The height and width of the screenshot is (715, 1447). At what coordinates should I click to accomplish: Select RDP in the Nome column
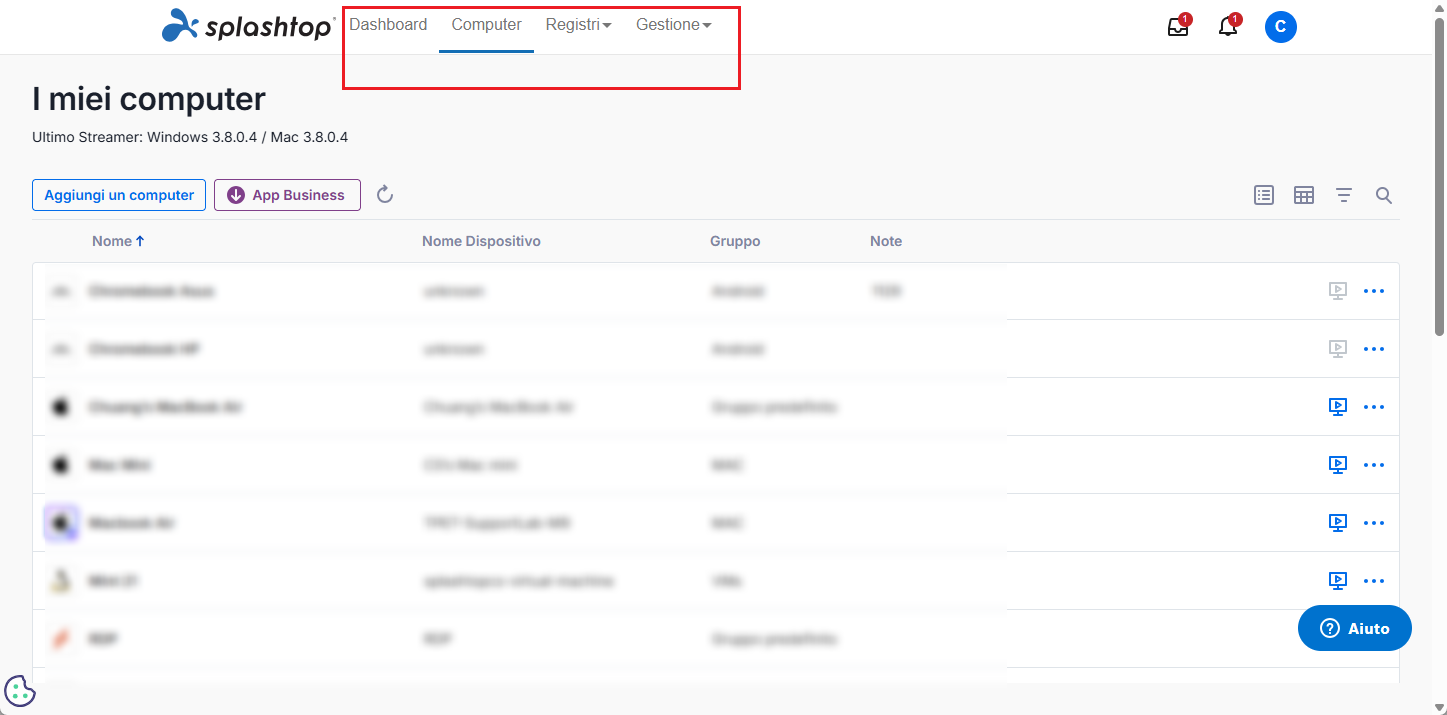(x=103, y=639)
